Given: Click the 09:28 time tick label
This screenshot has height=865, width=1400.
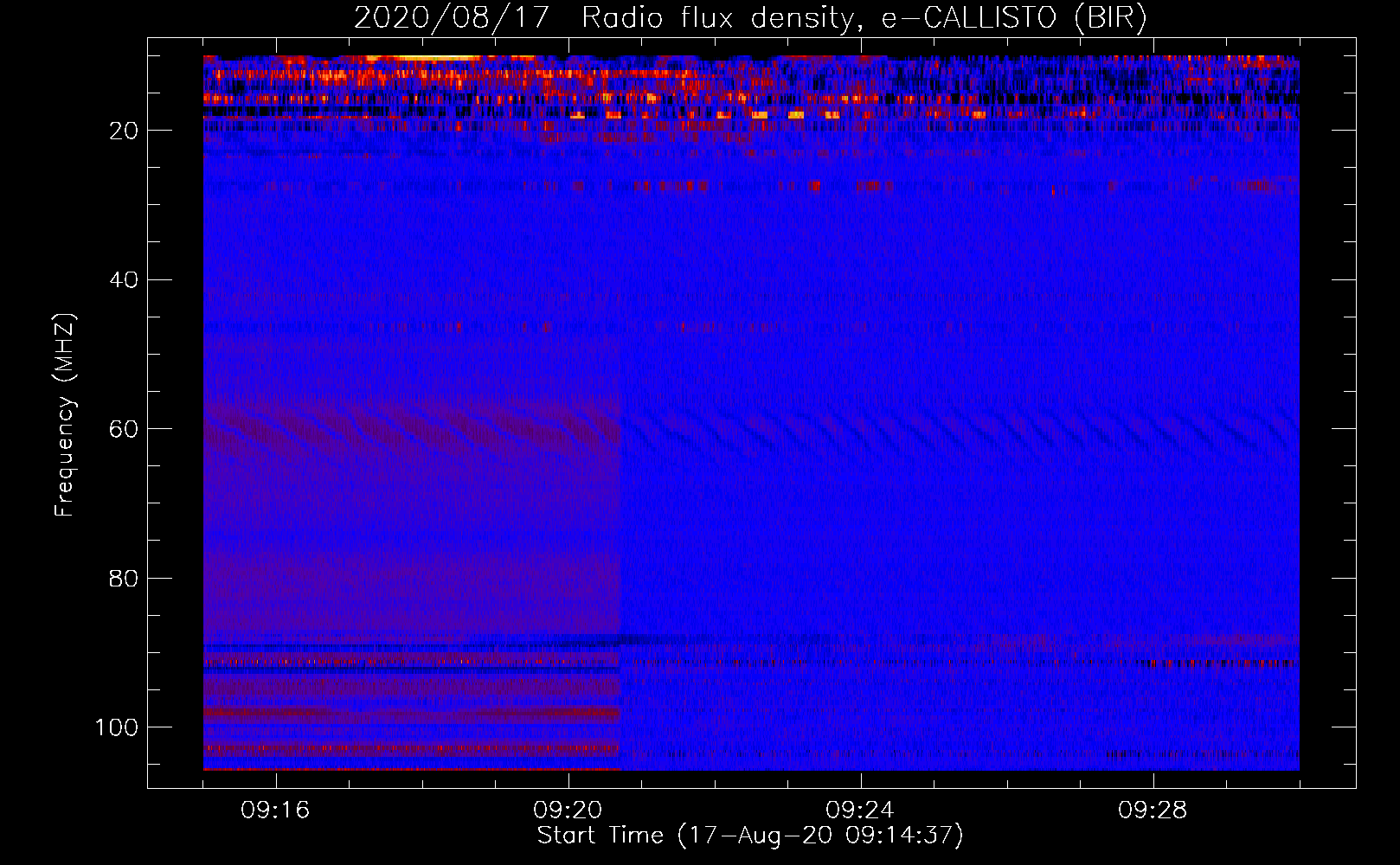Looking at the screenshot, I should pos(1153,811).
